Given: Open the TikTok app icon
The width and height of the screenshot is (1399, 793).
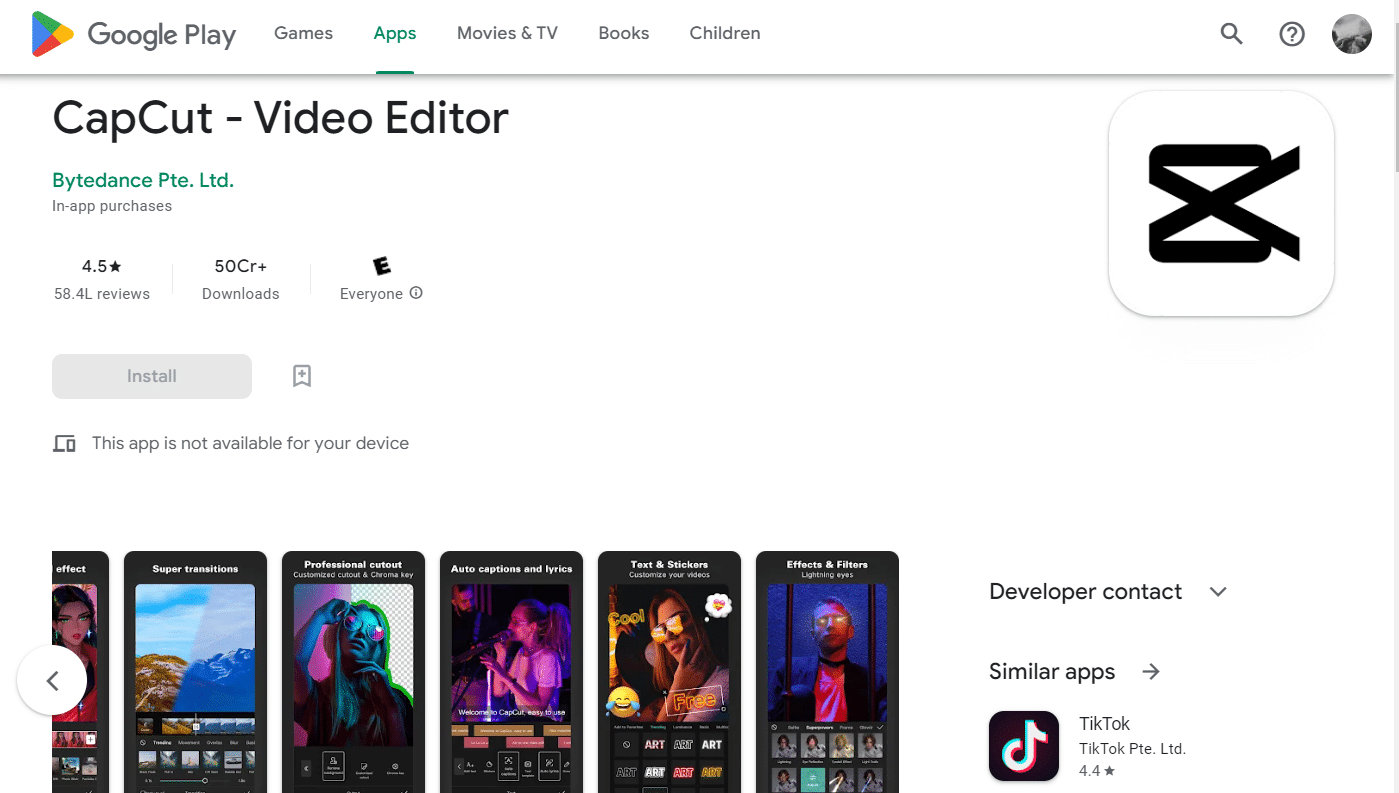Looking at the screenshot, I should (x=1023, y=745).
